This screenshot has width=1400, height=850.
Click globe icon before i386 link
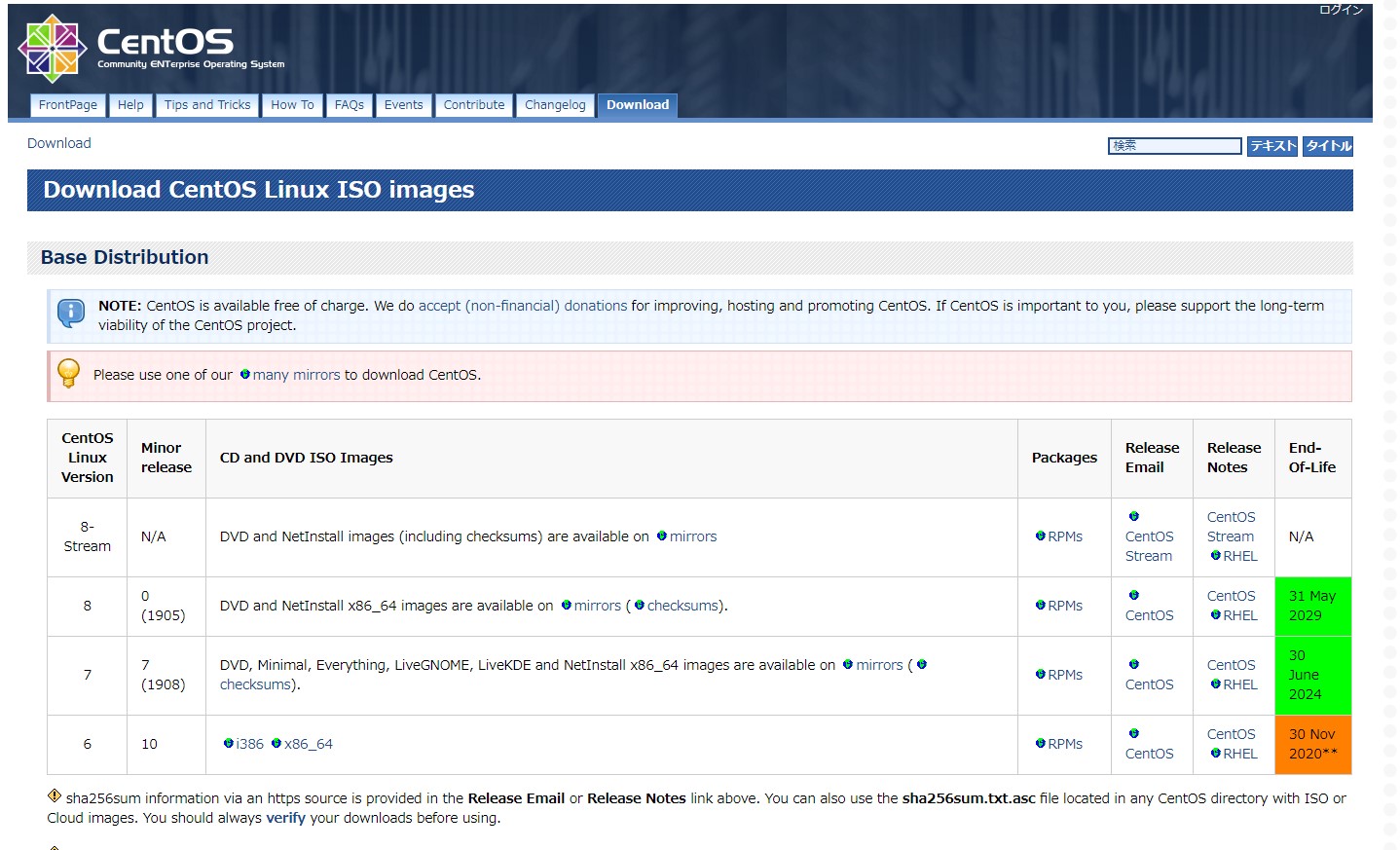[229, 743]
